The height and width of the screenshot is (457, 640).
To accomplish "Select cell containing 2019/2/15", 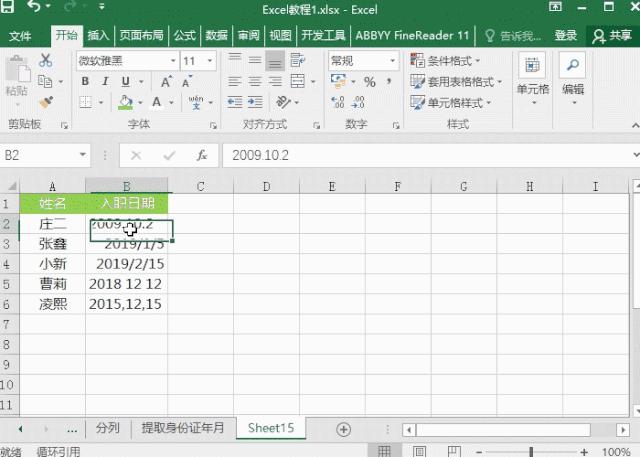I will [x=127, y=264].
